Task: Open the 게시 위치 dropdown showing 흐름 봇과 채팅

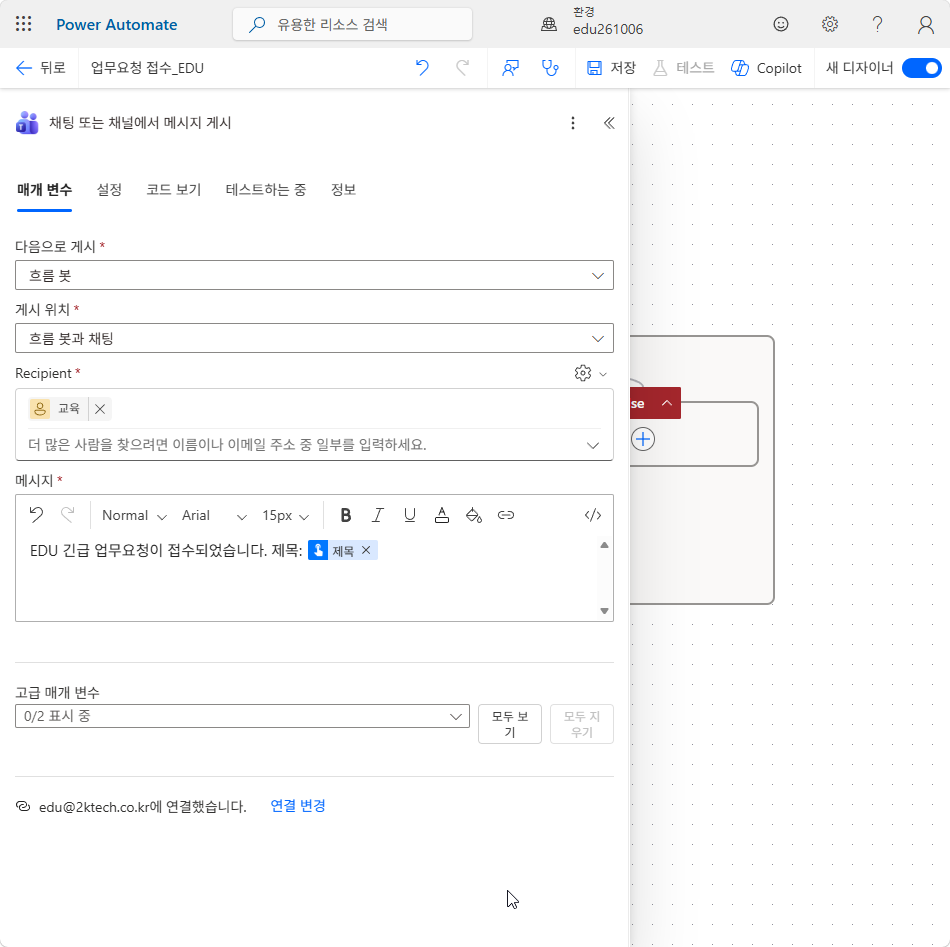Action: pos(314,339)
